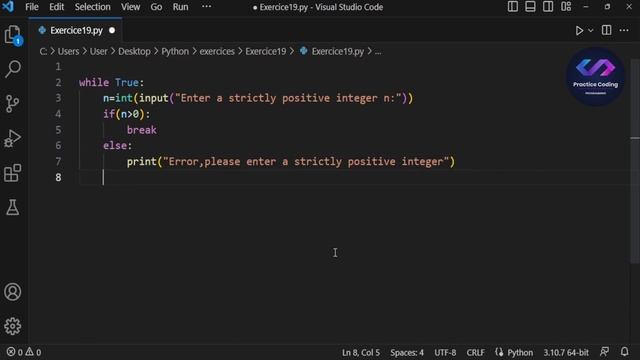
Task: Open the Manage gear settings icon
Action: [13, 327]
